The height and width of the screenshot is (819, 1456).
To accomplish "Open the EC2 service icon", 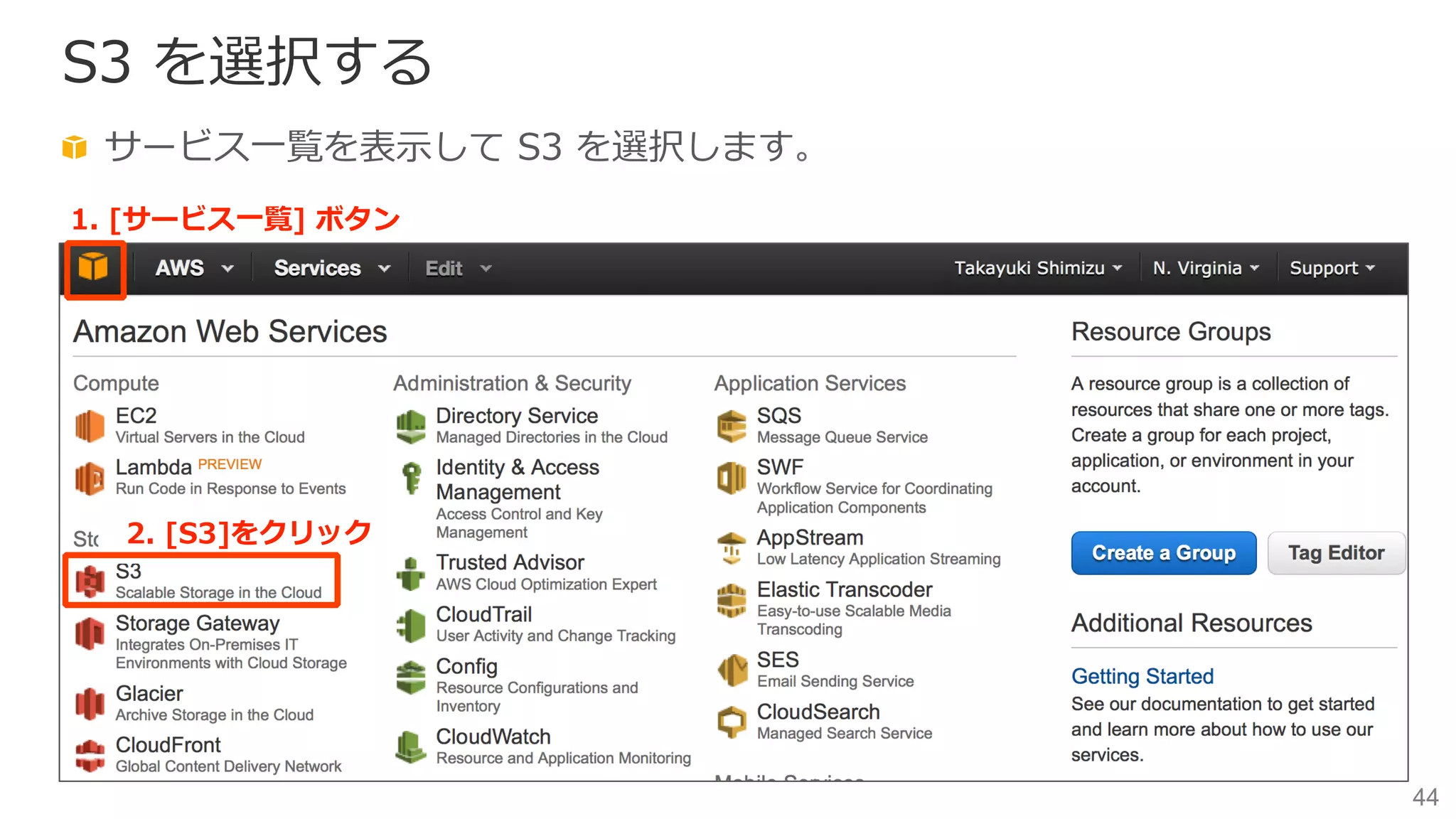I will 90,426.
